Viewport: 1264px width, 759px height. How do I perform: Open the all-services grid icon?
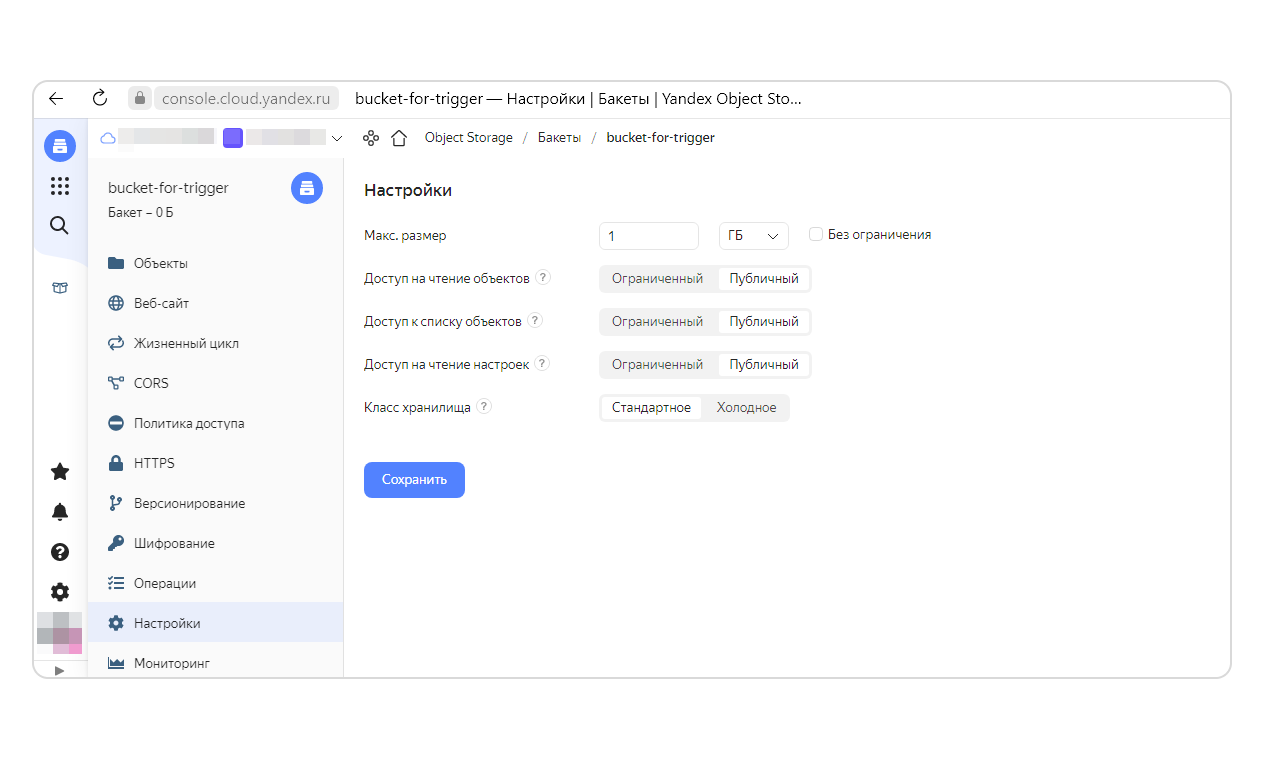[60, 186]
